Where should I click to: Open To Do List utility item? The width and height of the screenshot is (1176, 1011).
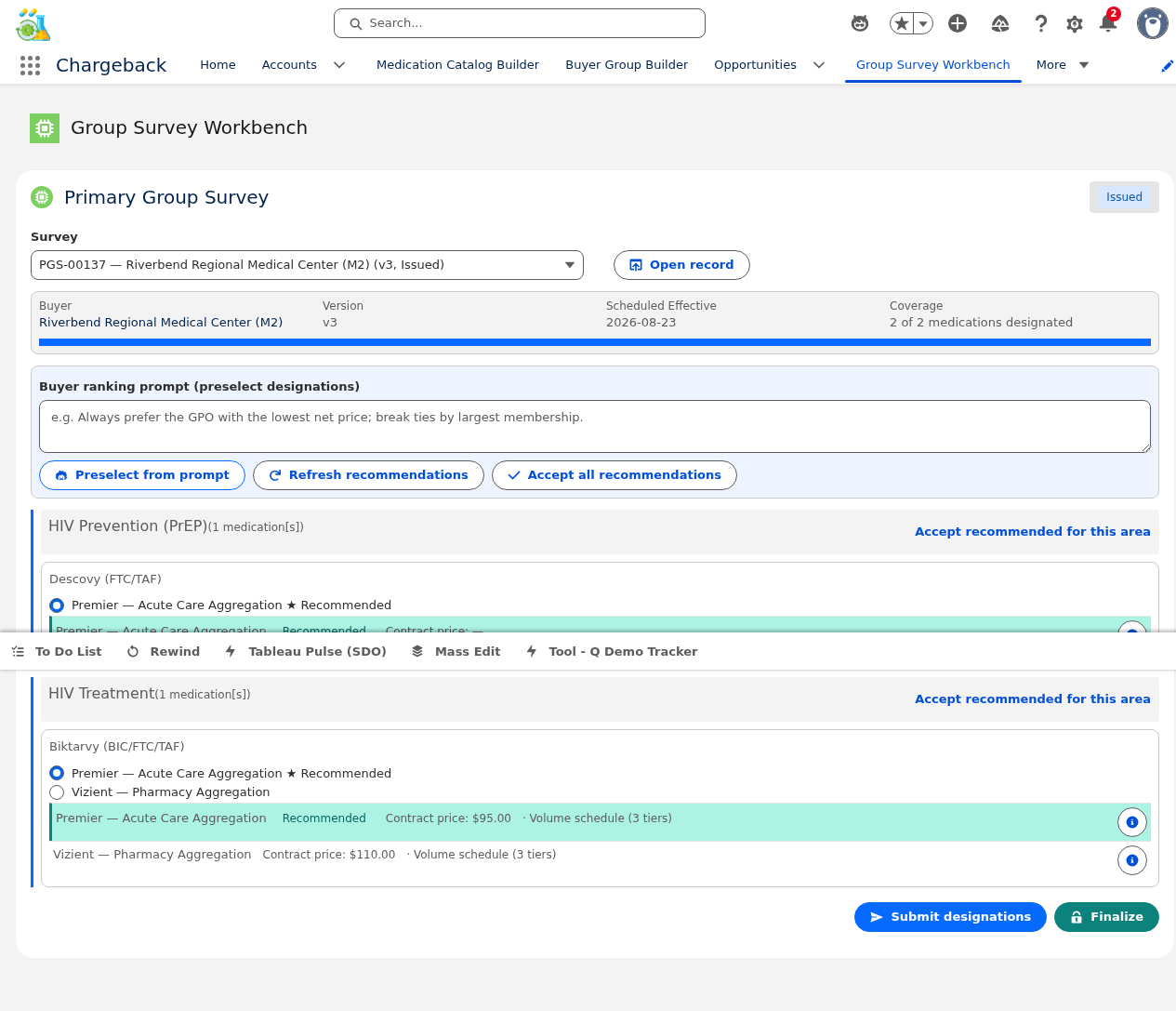[x=57, y=651]
